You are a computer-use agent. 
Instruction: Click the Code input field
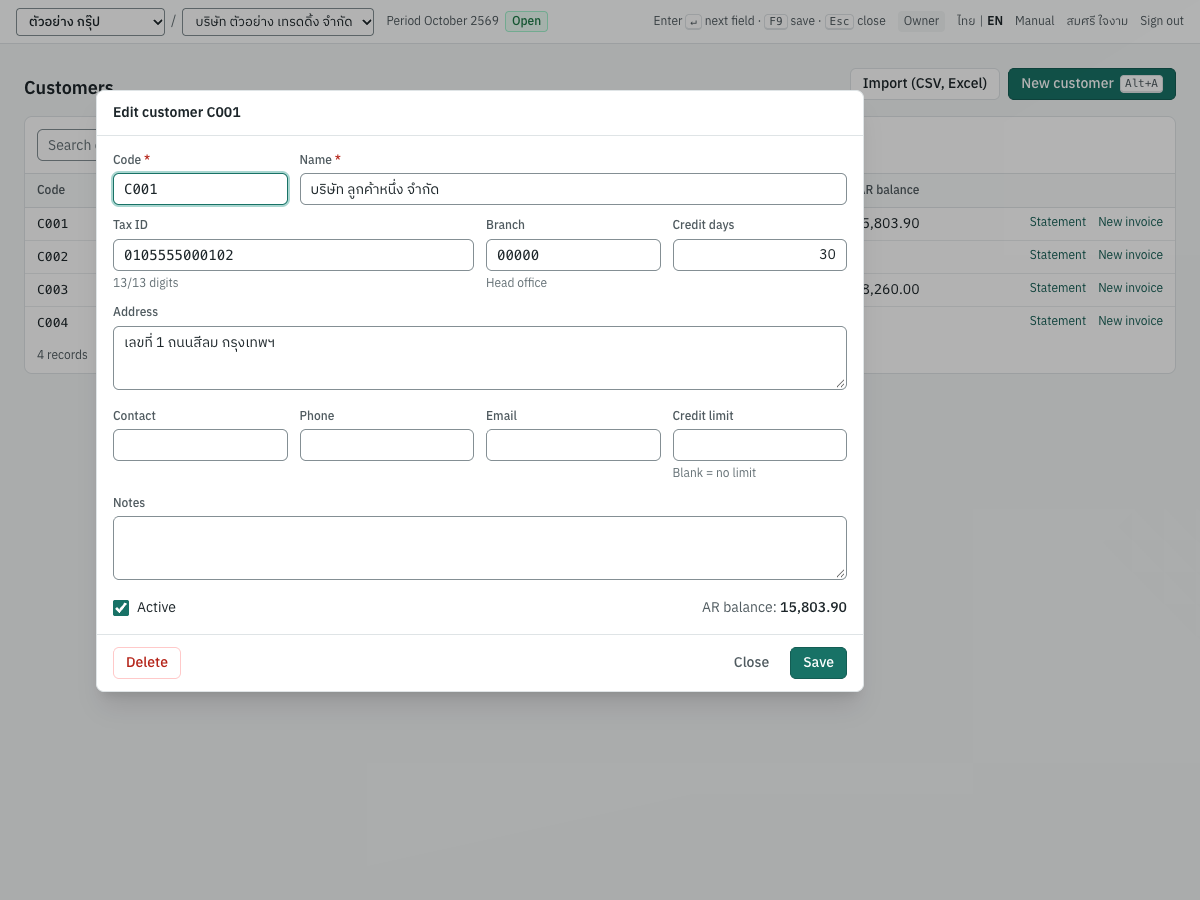click(200, 189)
